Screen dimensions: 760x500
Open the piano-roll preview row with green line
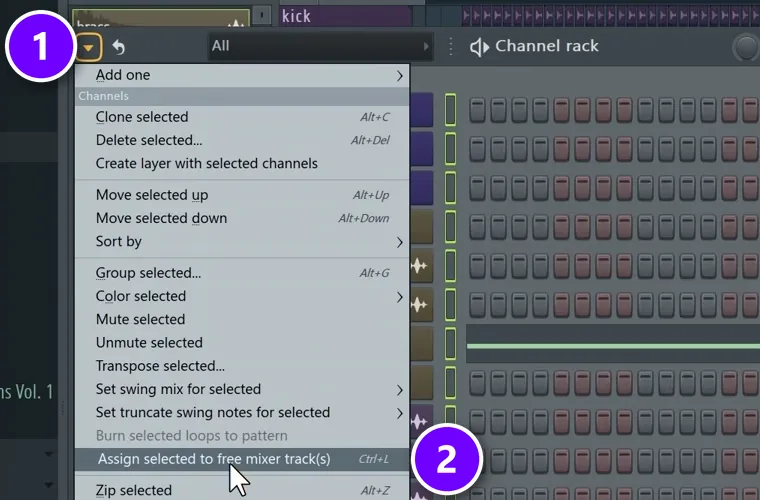[613, 344]
